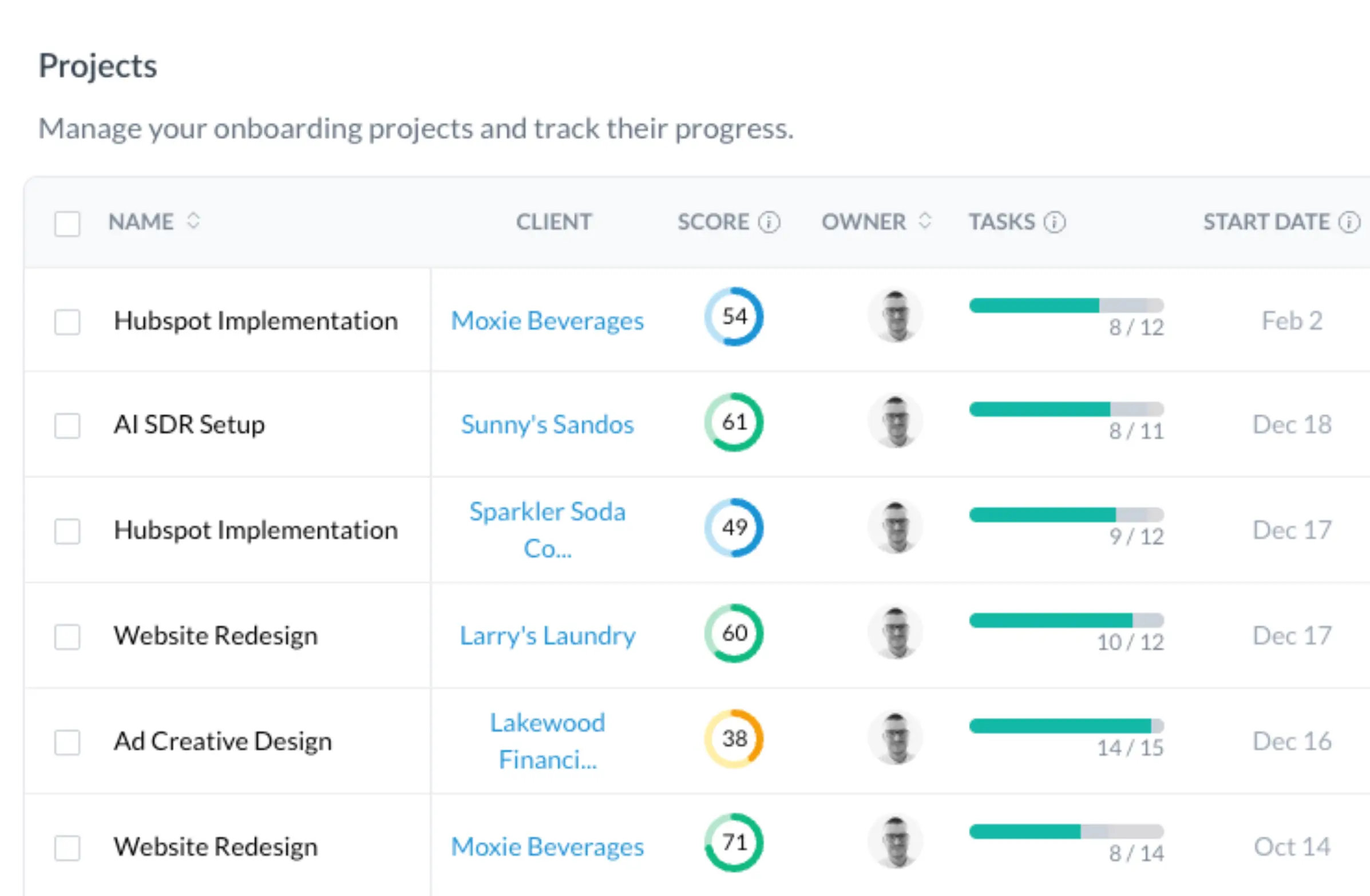Click the green score 71 badge
This screenshot has width=1370, height=896.
pyautogui.click(x=734, y=842)
